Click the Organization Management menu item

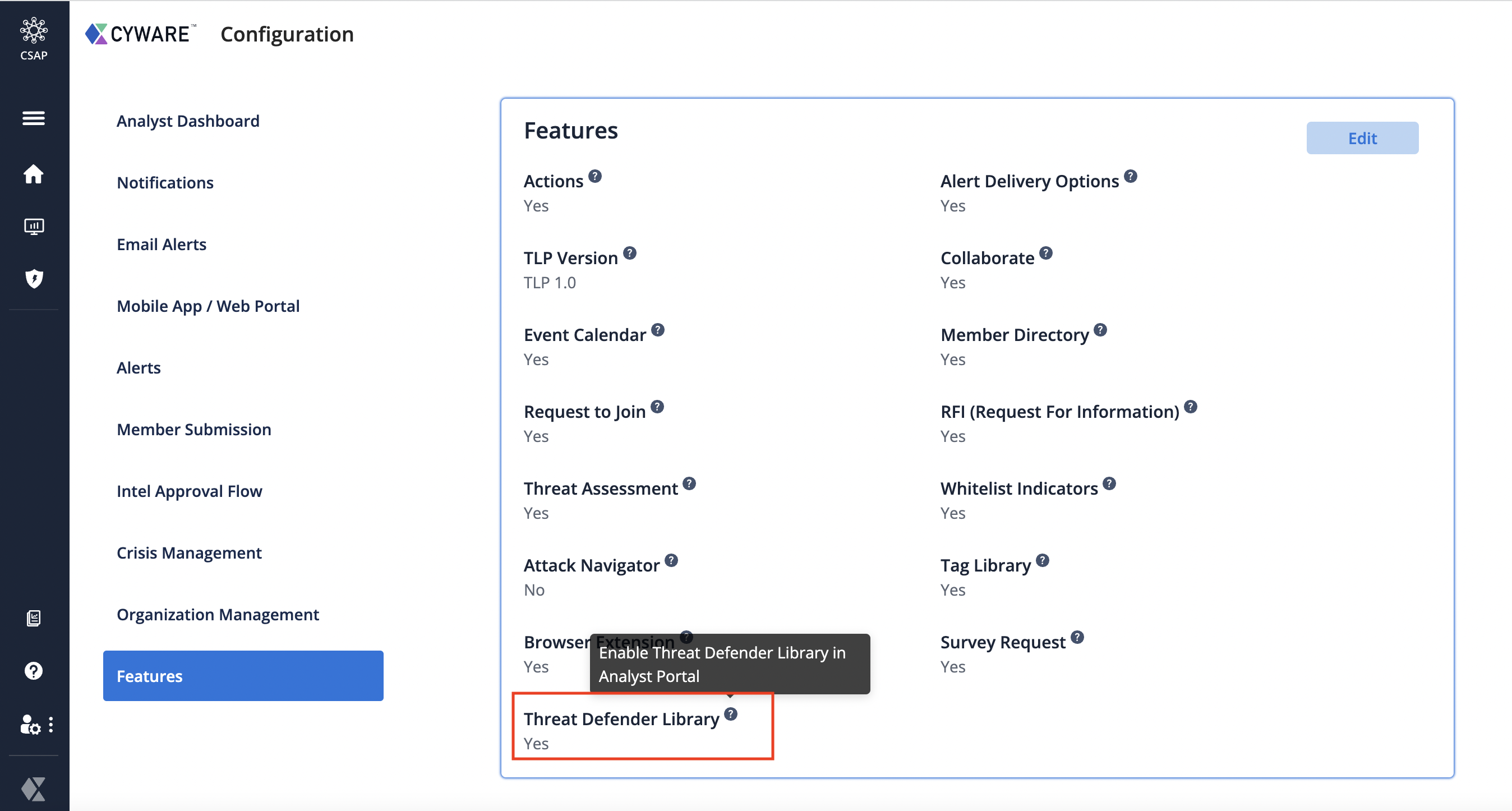218,614
